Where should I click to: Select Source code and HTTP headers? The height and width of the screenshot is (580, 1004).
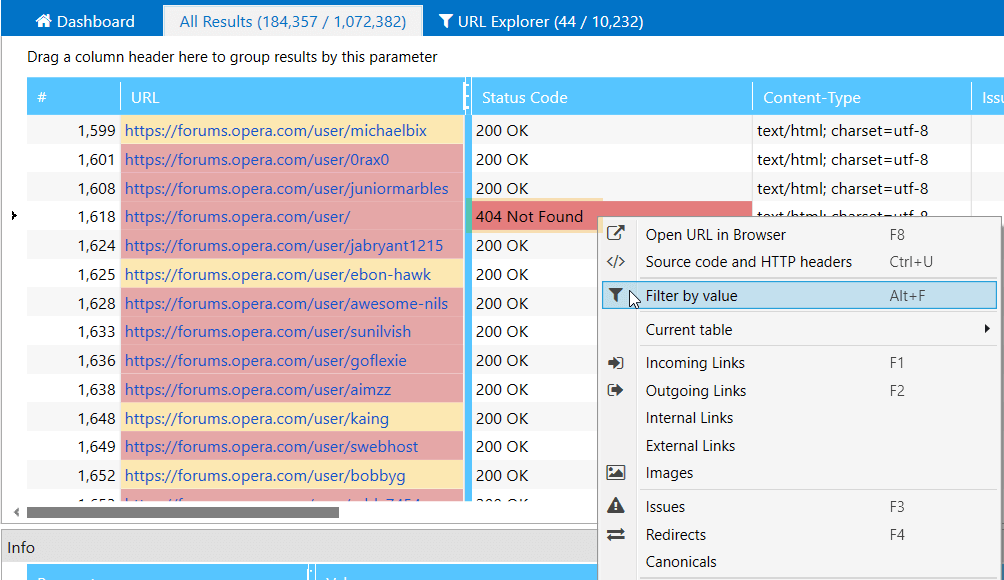pyautogui.click(x=798, y=262)
